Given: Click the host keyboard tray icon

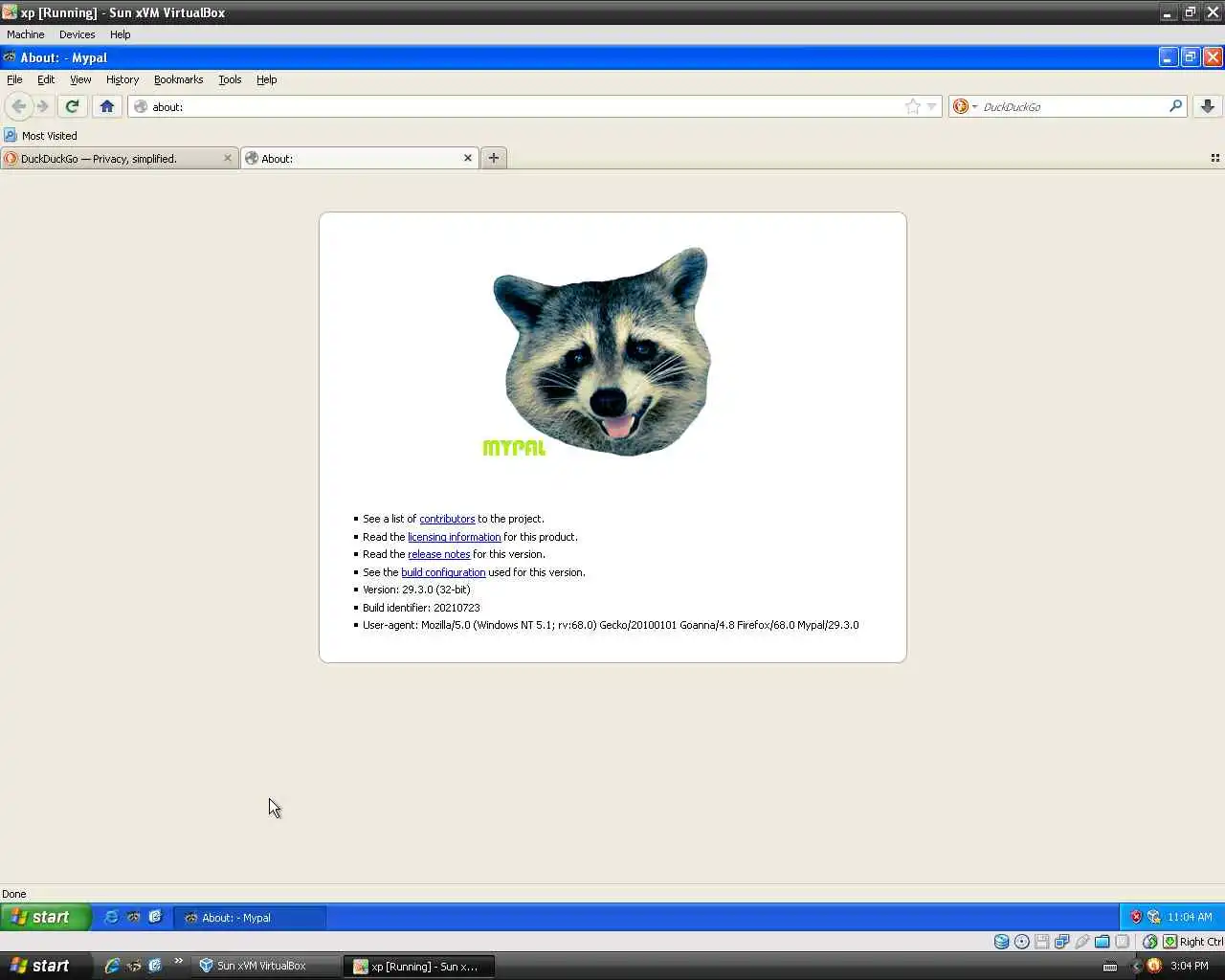Looking at the screenshot, I should 1110,967.
